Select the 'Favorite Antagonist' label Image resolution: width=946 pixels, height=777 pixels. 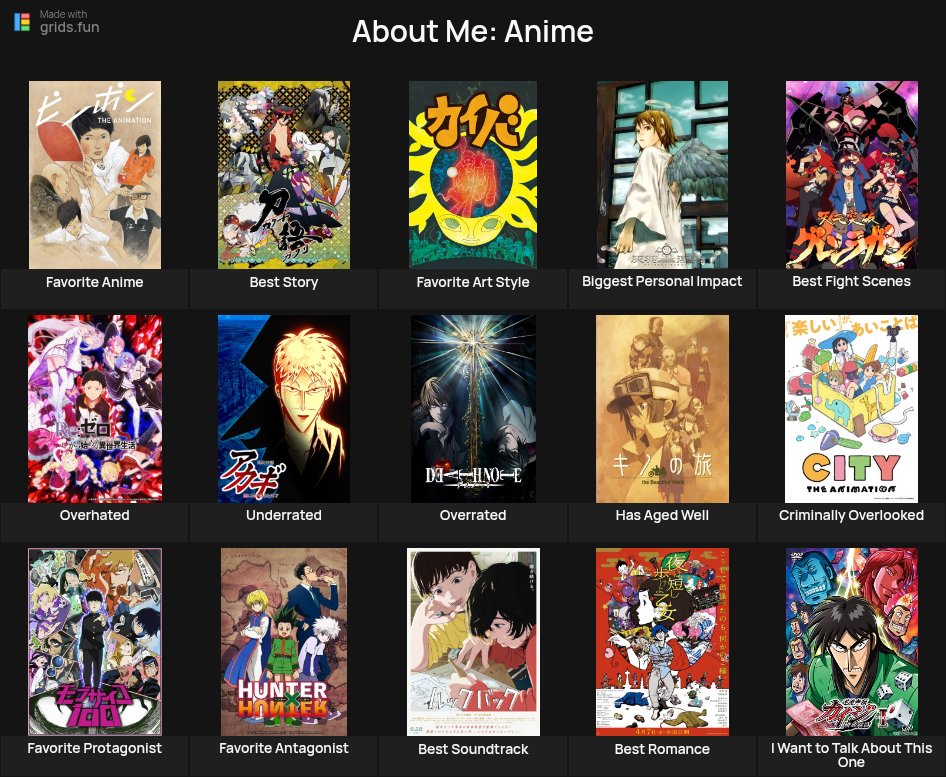point(284,748)
